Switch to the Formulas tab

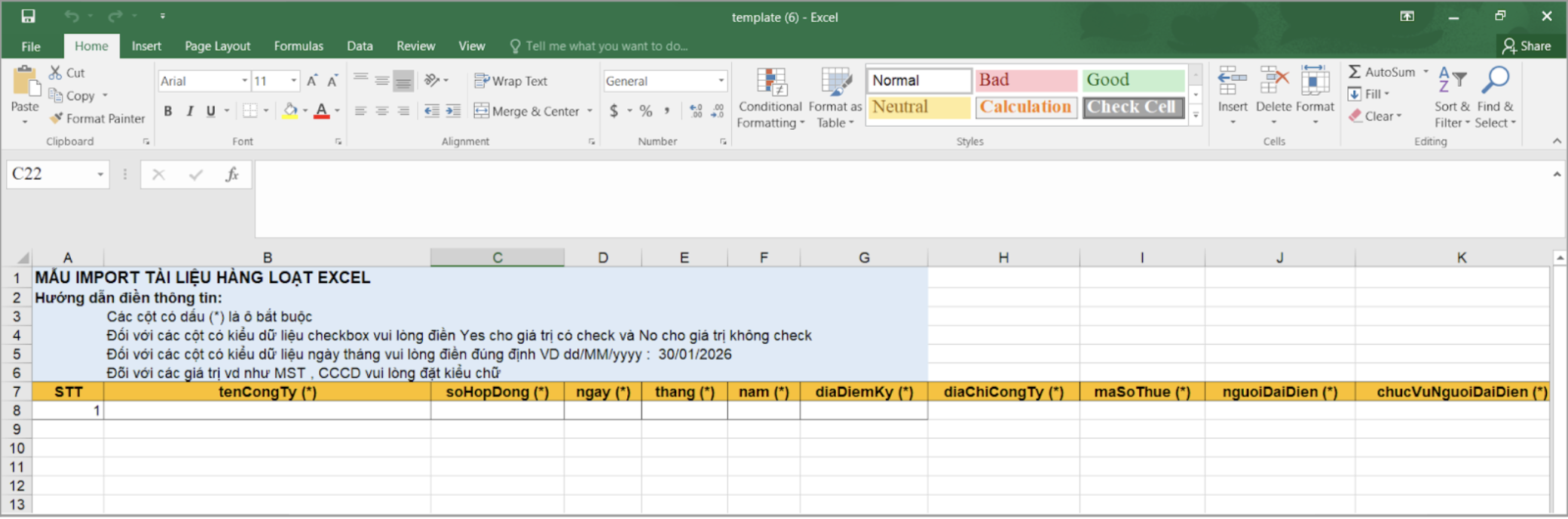pyautogui.click(x=299, y=46)
